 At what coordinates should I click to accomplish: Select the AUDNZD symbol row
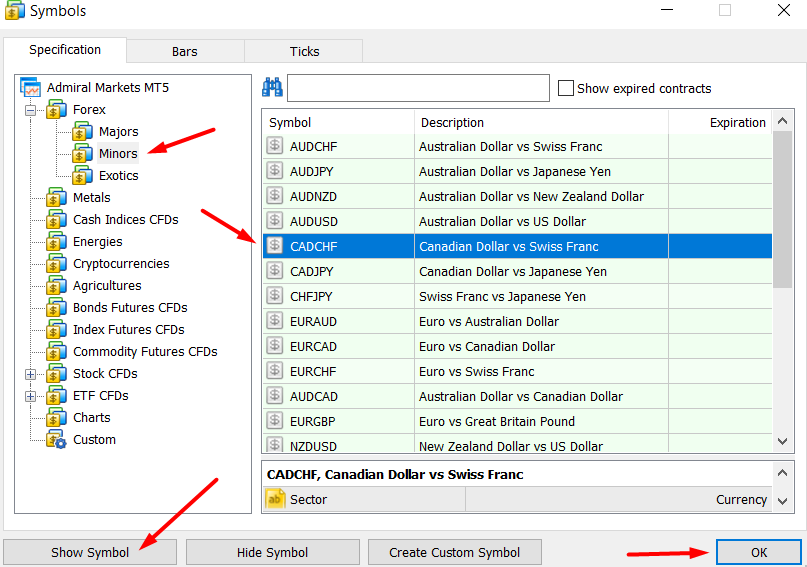click(517, 196)
